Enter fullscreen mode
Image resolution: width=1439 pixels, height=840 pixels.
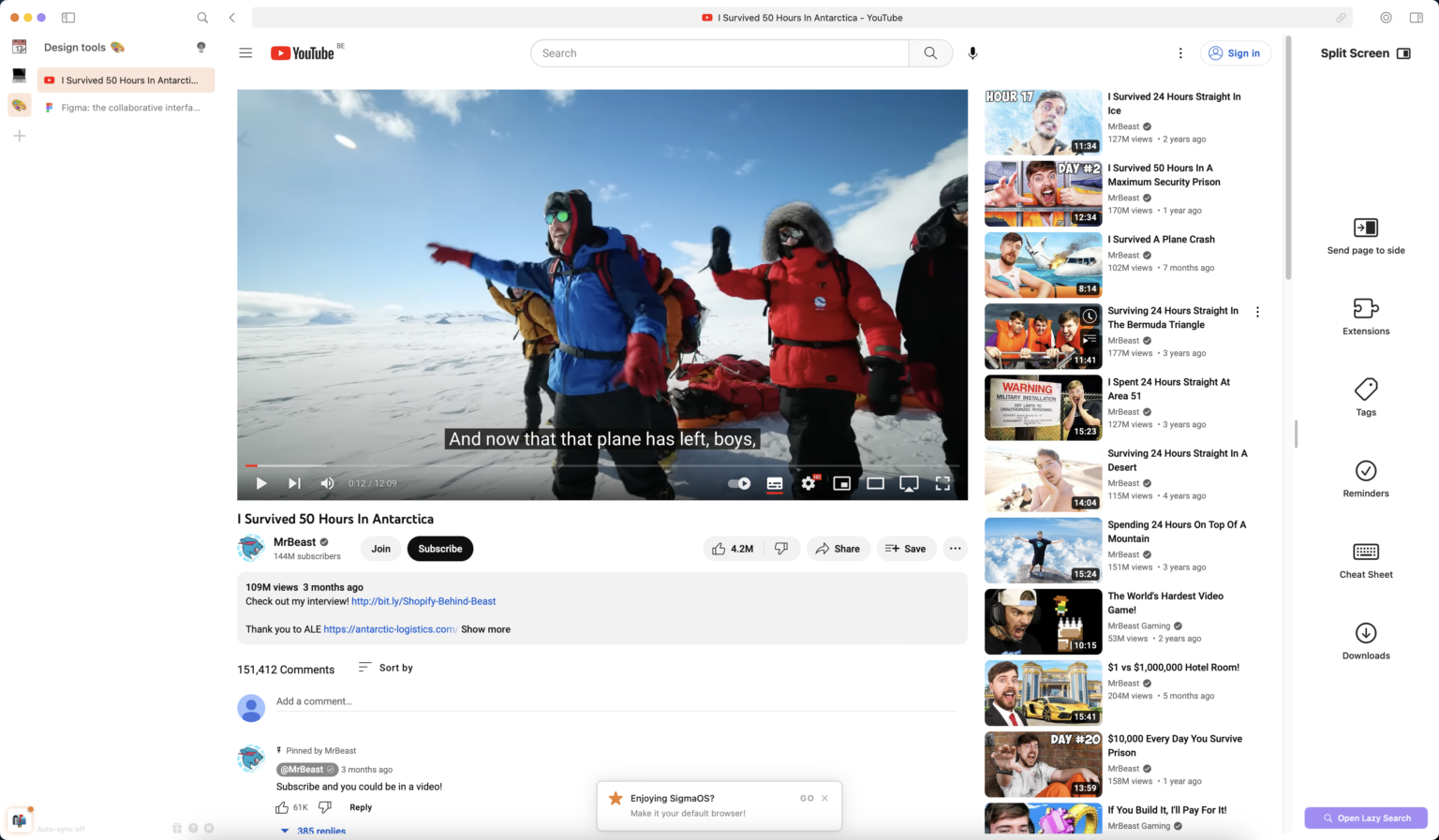pyautogui.click(x=942, y=483)
